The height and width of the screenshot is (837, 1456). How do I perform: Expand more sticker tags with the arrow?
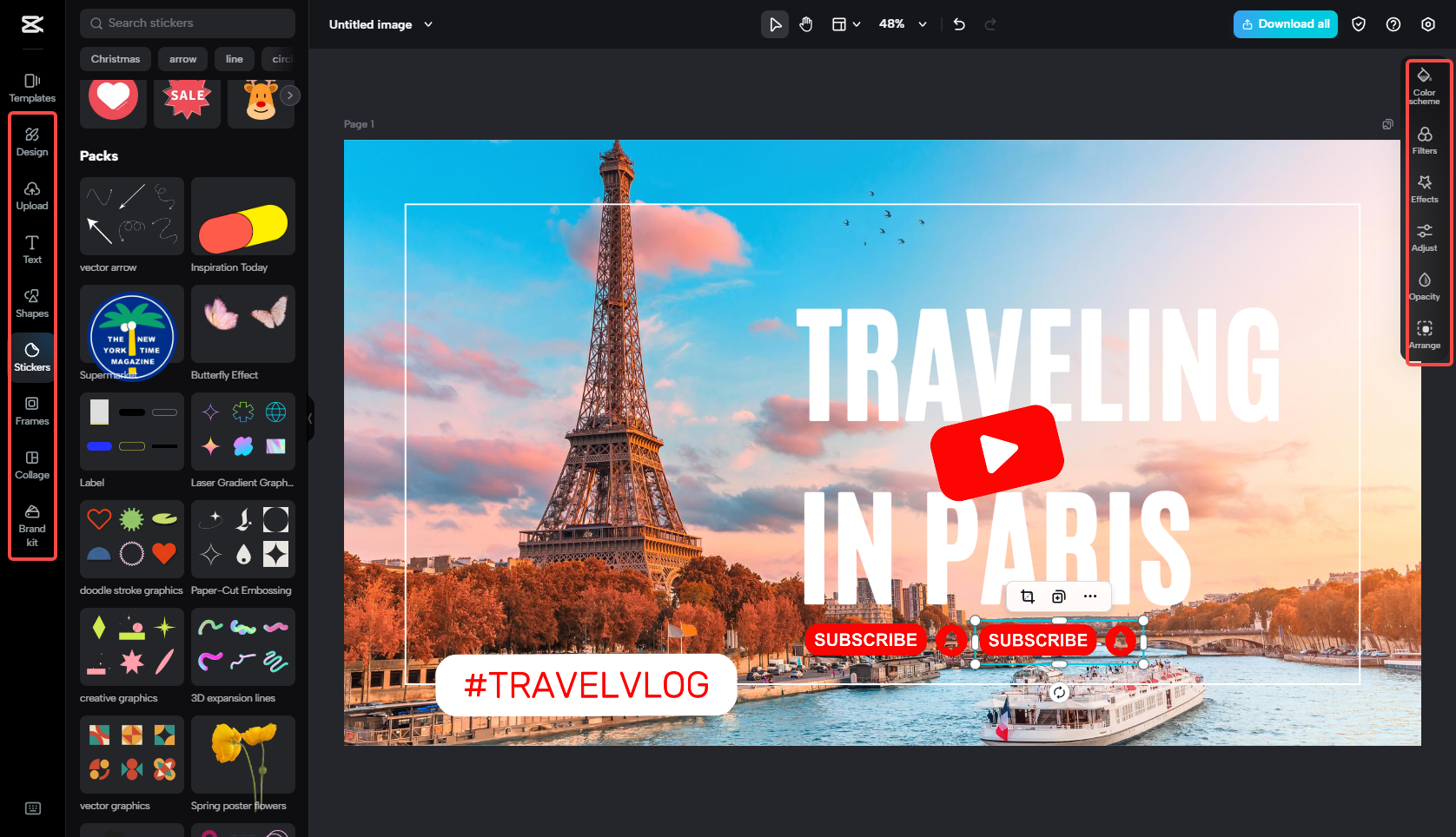click(288, 95)
